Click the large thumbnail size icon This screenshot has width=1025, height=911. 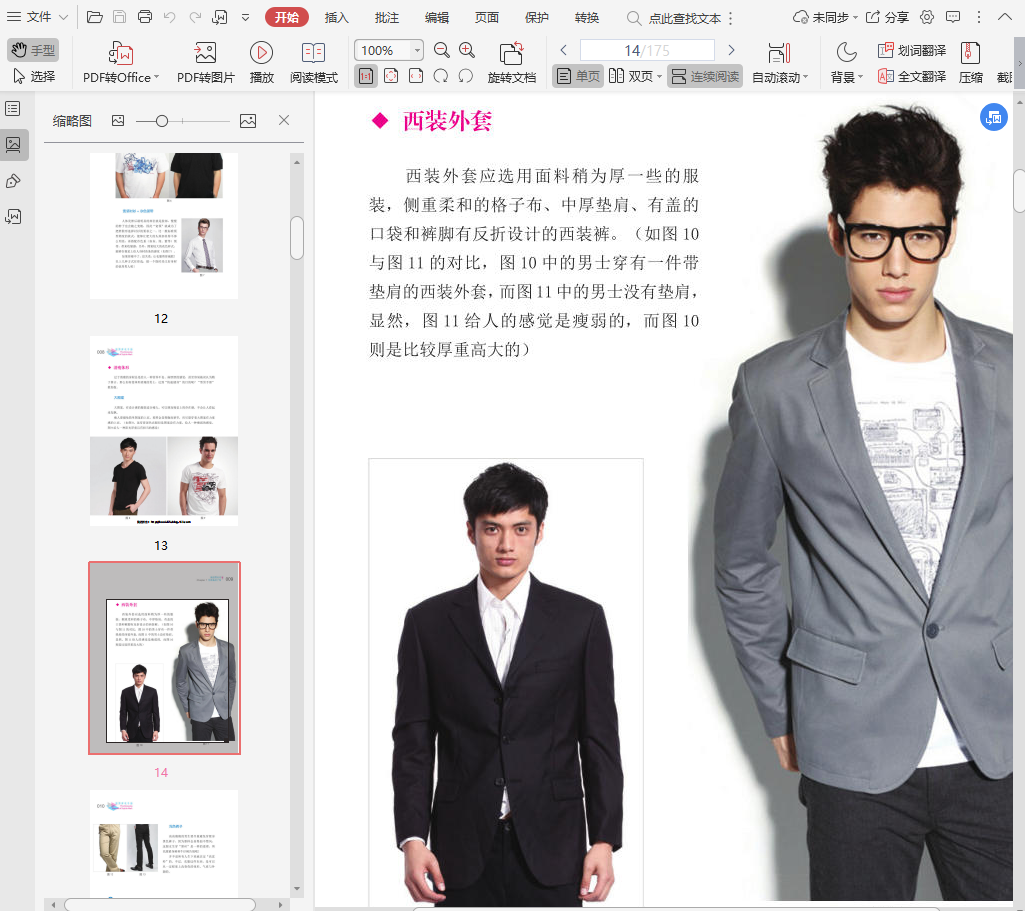[x=248, y=121]
